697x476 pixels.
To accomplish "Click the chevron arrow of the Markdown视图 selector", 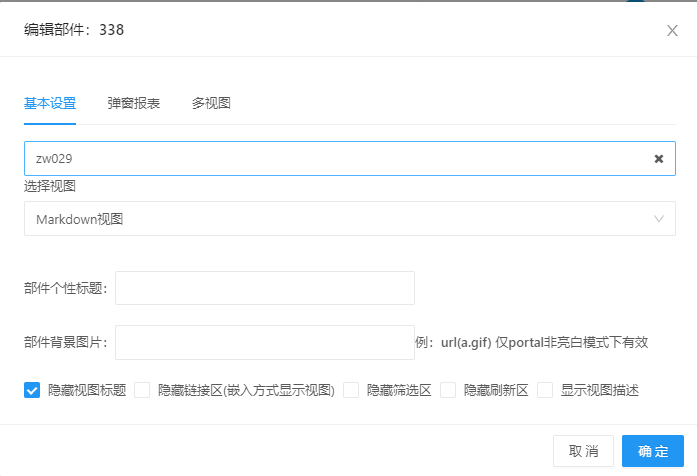I will pyautogui.click(x=659, y=219).
